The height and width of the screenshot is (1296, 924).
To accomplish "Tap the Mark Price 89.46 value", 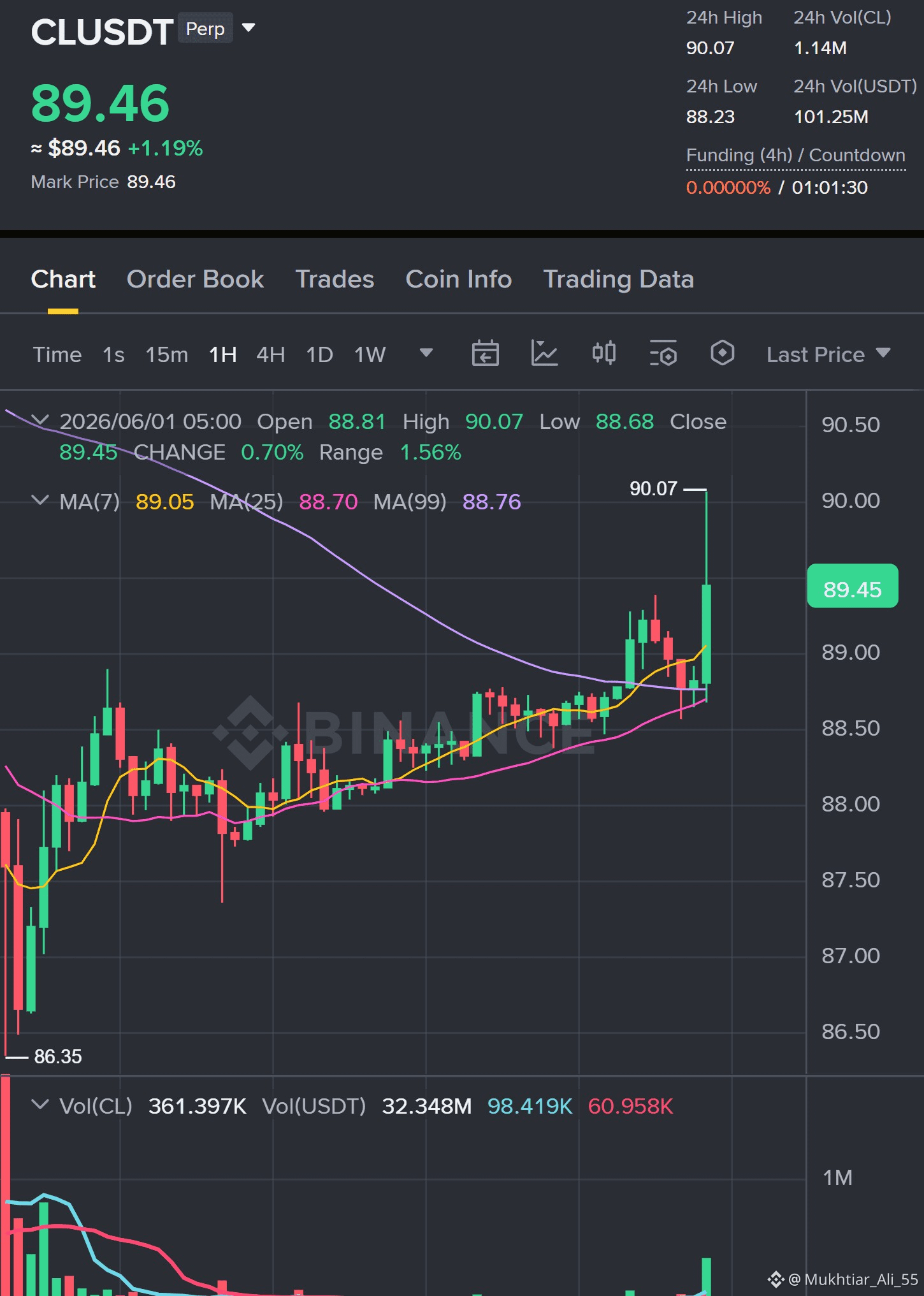I will (x=151, y=182).
